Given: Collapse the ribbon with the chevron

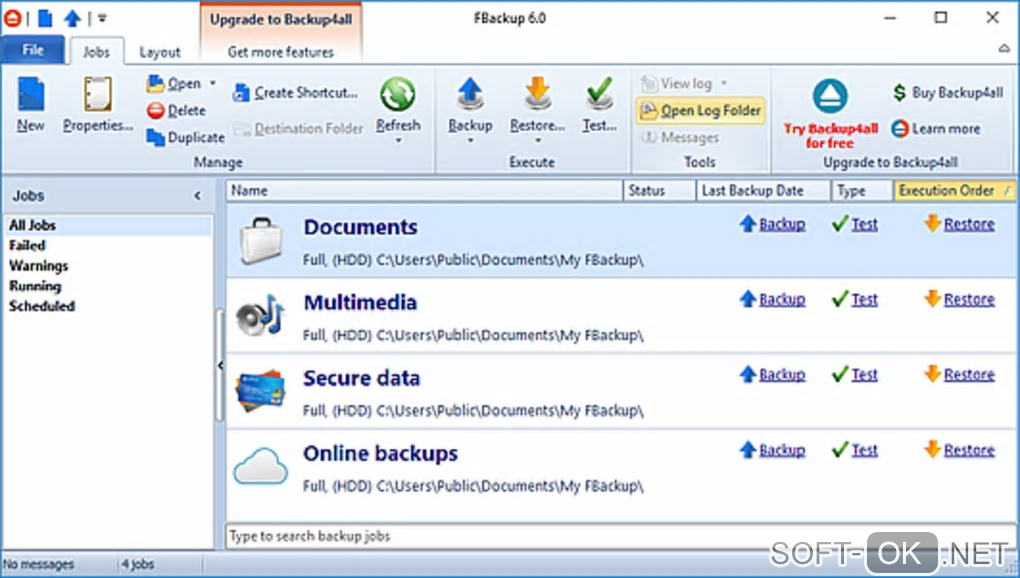Looking at the screenshot, I should click(1004, 49).
